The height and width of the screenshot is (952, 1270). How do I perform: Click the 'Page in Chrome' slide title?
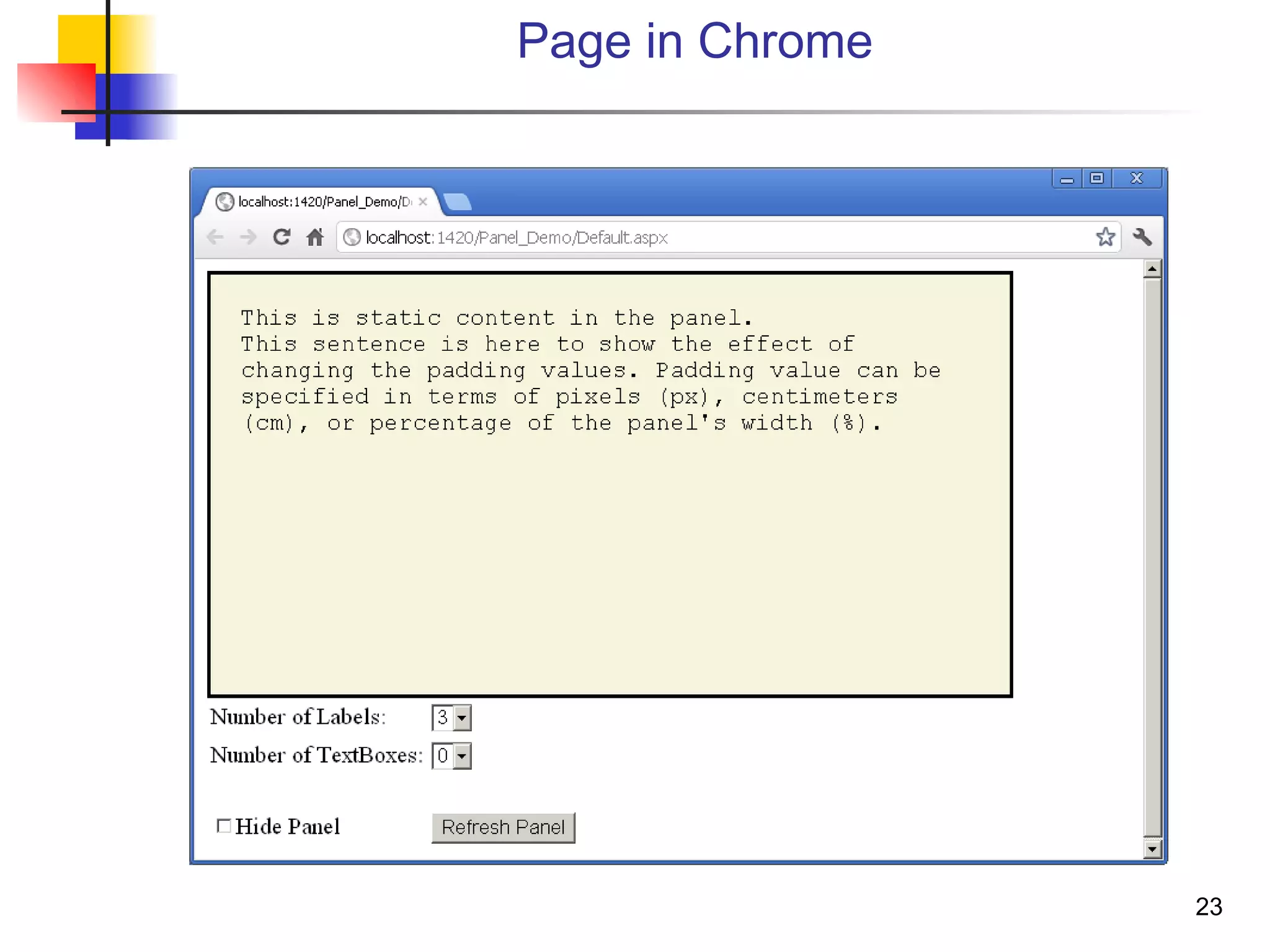click(695, 41)
